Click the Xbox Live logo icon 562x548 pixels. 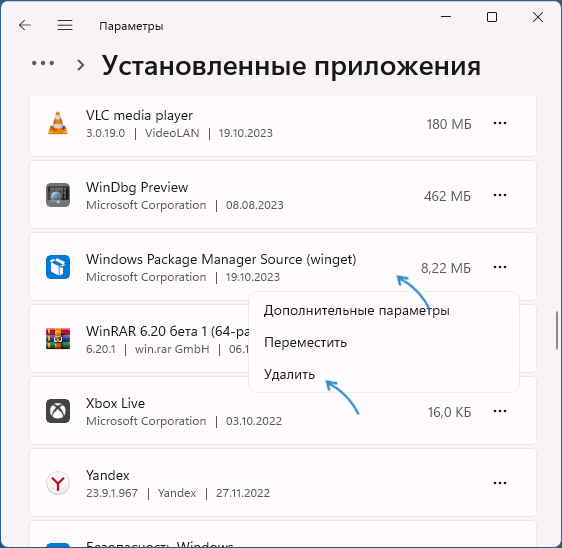[58, 411]
